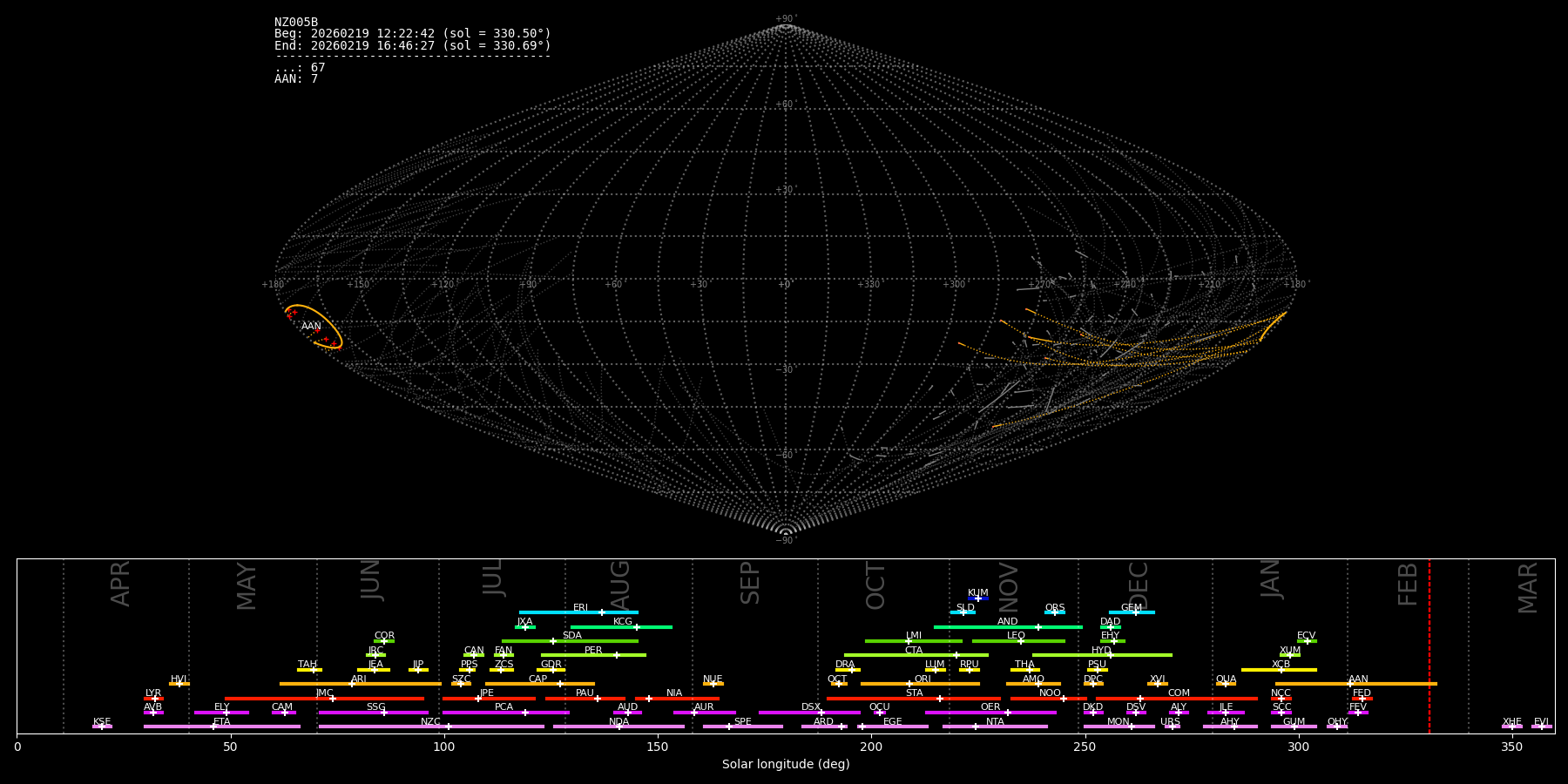Image resolution: width=1568 pixels, height=784 pixels.
Task: Click the NUE shower label
Action: [x=713, y=679]
